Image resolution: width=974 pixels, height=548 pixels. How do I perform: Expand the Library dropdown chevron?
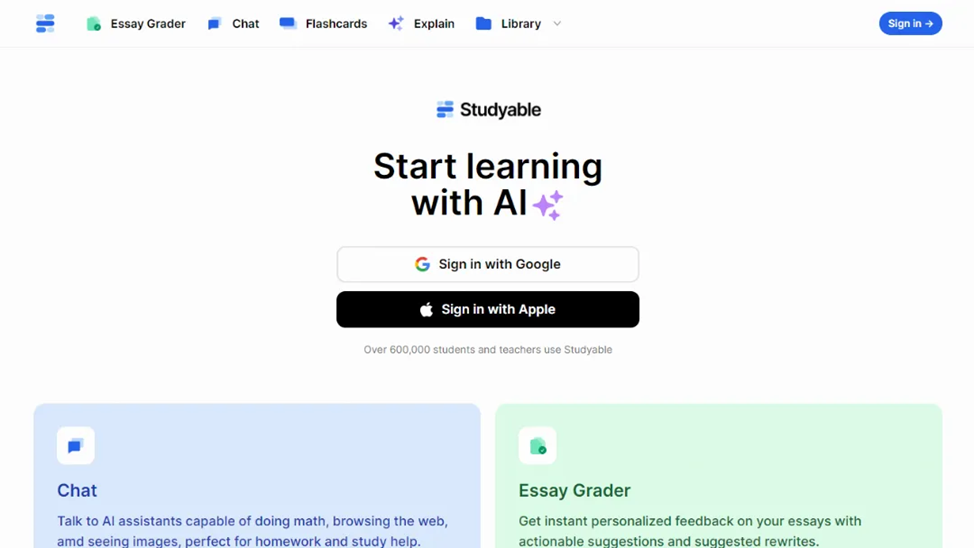coord(557,24)
